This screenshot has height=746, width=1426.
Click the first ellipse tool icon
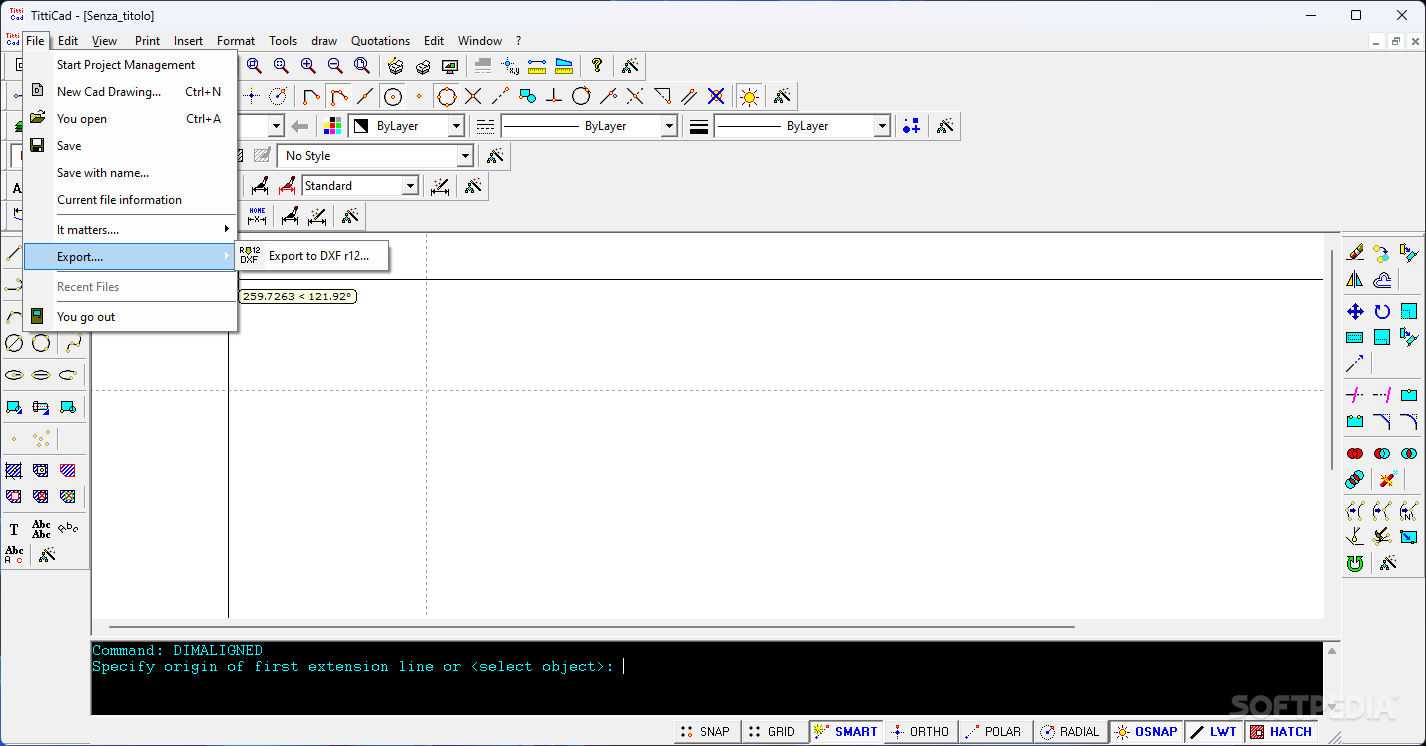click(14, 375)
